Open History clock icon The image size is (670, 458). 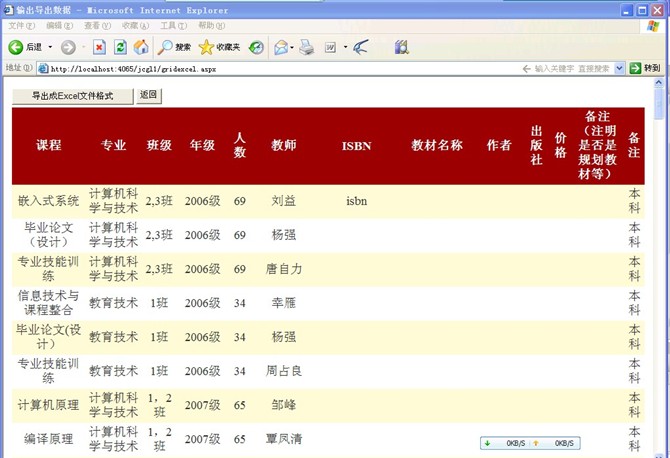[x=256, y=47]
